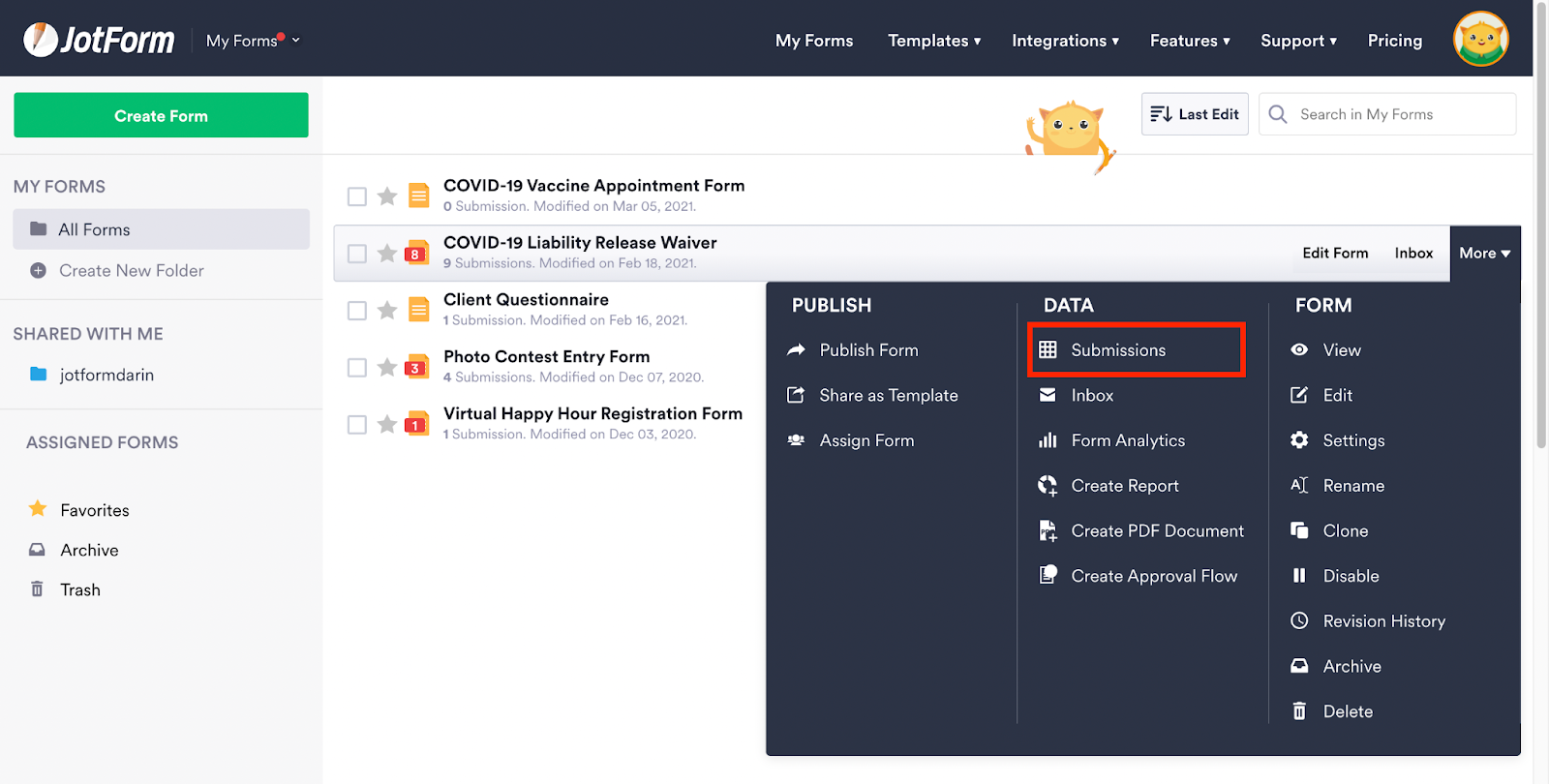The image size is (1549, 784).
Task: Select the COVID-19 Vaccine Appointment Form checkbox
Action: tap(357, 196)
